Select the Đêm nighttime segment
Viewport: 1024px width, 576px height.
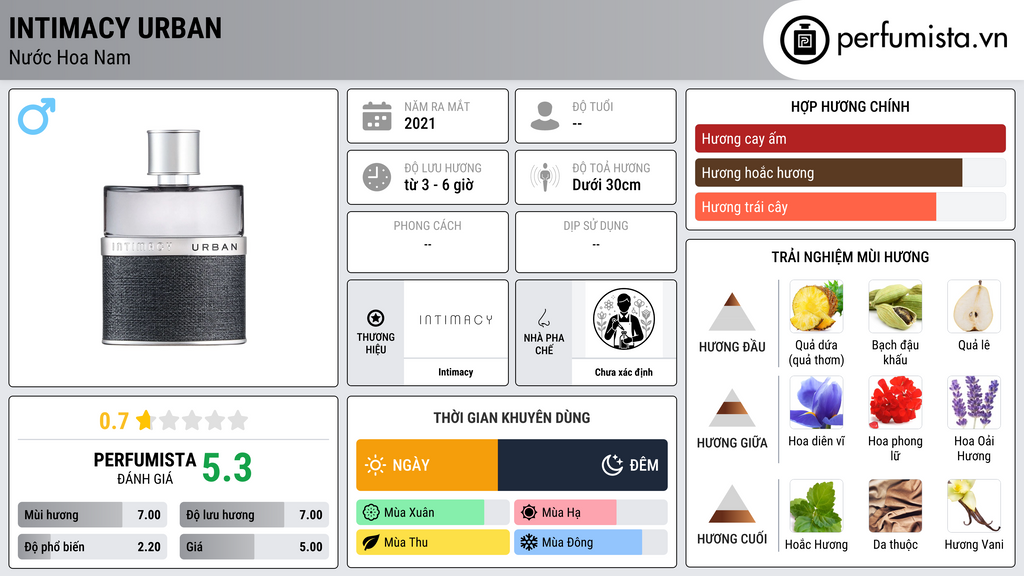click(583, 465)
